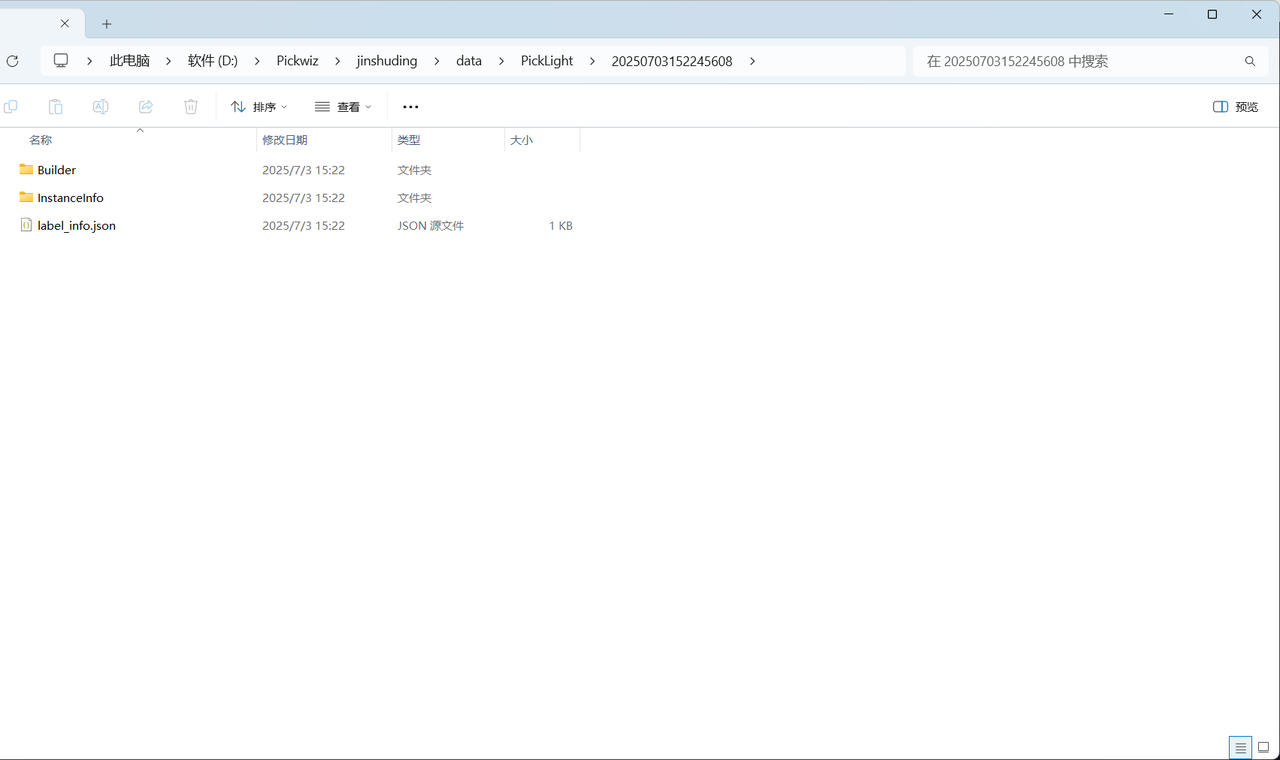The height and width of the screenshot is (760, 1280).
Task: Click the Share icon in toolbar
Action: pyautogui.click(x=146, y=107)
